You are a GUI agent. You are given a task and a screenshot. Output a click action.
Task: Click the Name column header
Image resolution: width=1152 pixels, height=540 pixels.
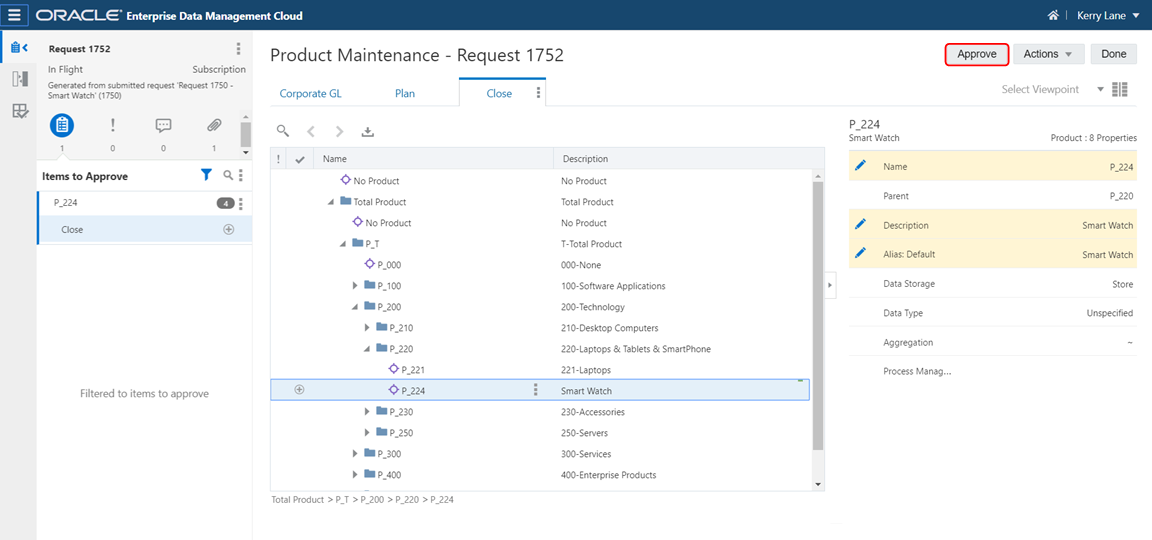(x=433, y=159)
